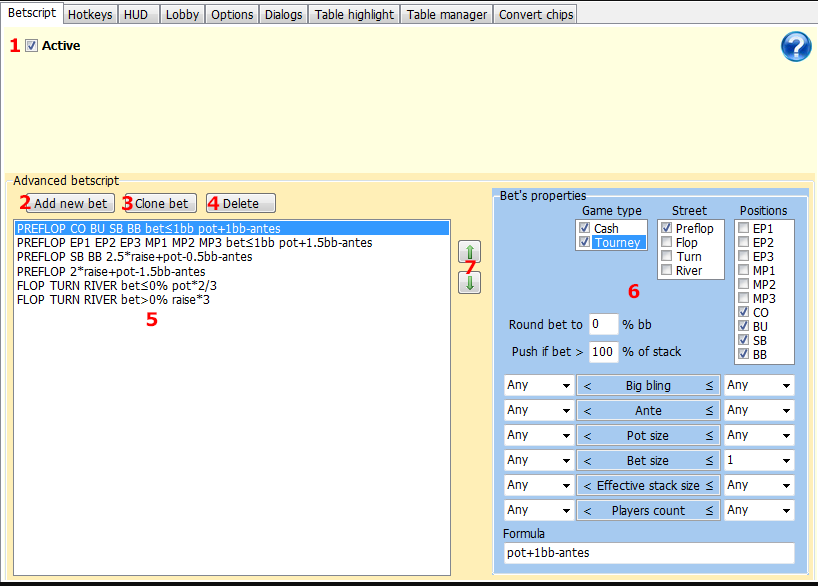This screenshot has width=818, height=586.
Task: Click the Round bet to input field
Action: point(603,324)
